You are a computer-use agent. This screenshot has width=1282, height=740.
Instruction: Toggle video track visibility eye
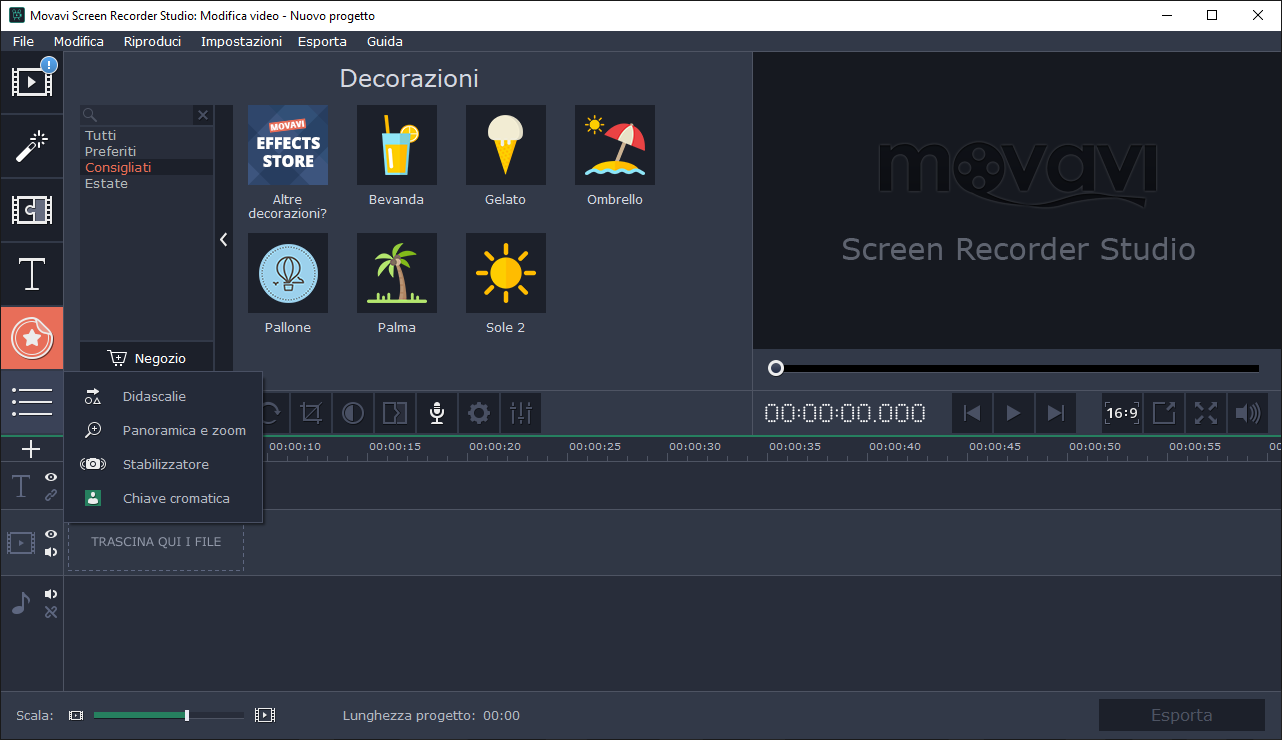(x=51, y=534)
